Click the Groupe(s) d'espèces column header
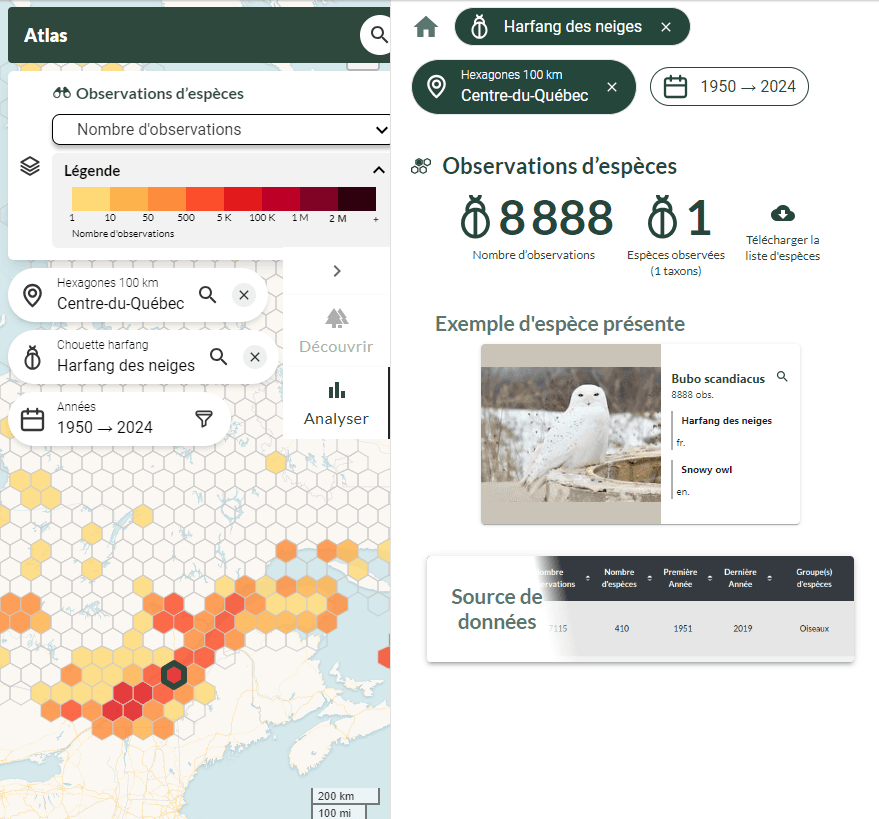This screenshot has height=819, width=879. coord(814,578)
